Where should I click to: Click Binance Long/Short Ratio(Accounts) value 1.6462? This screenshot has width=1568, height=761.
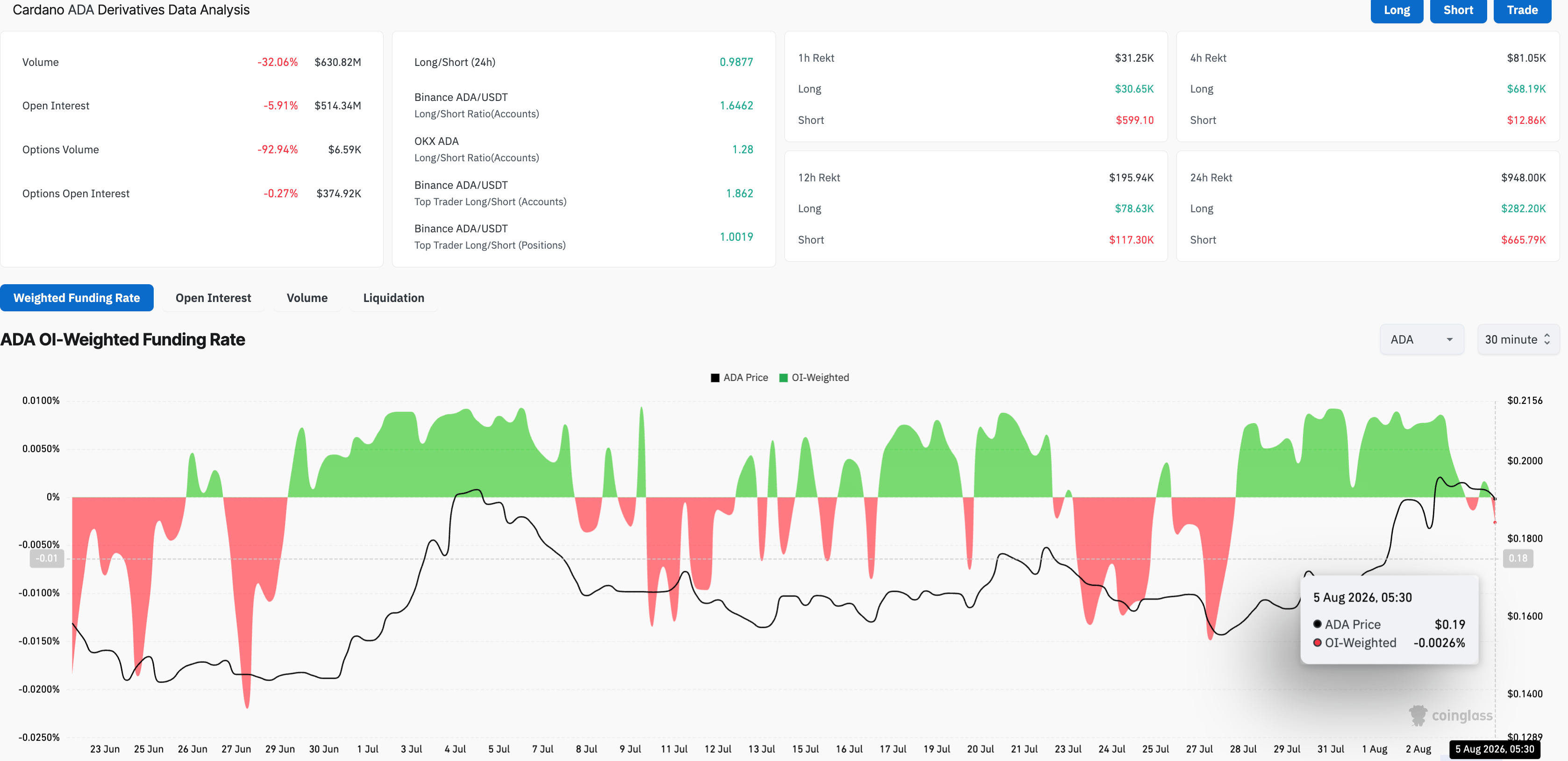(736, 106)
